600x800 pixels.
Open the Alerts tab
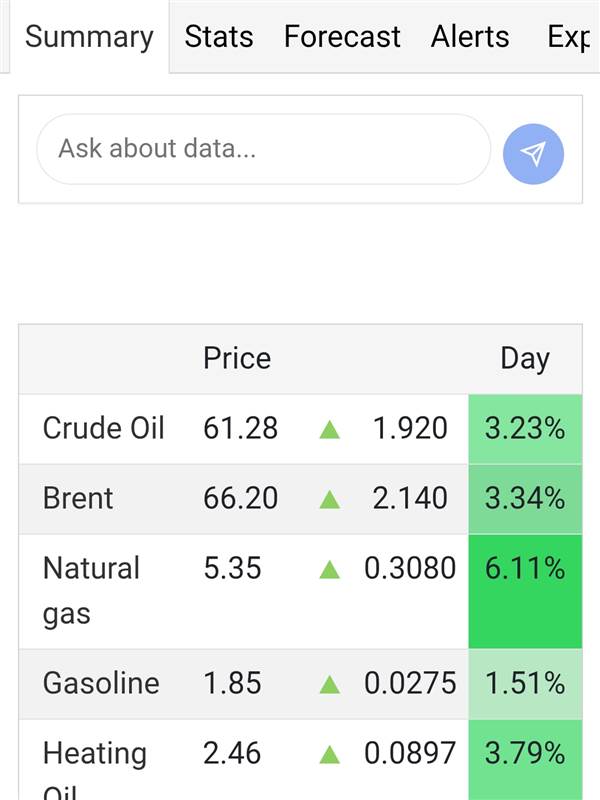[x=470, y=37]
